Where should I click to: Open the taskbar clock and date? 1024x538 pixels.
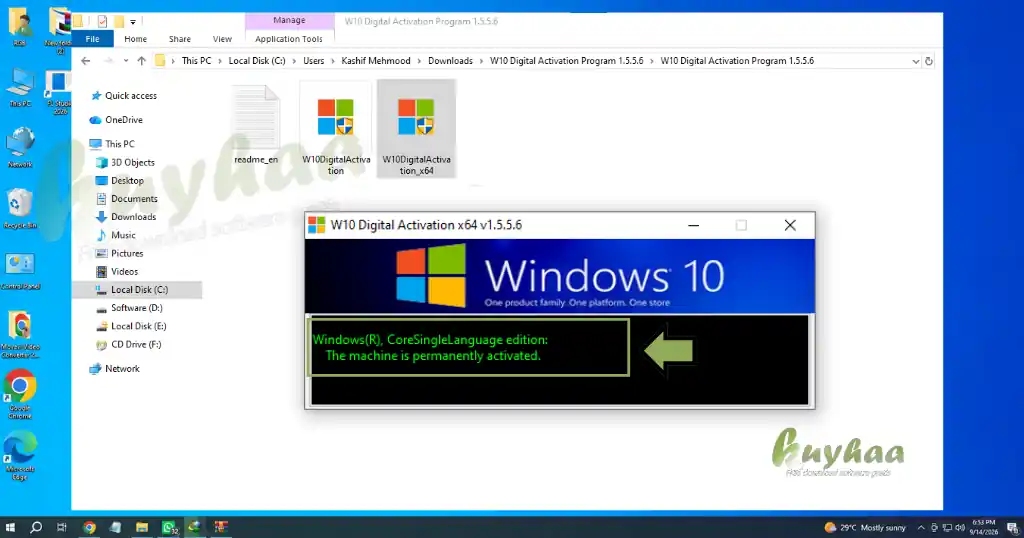pyautogui.click(x=984, y=527)
